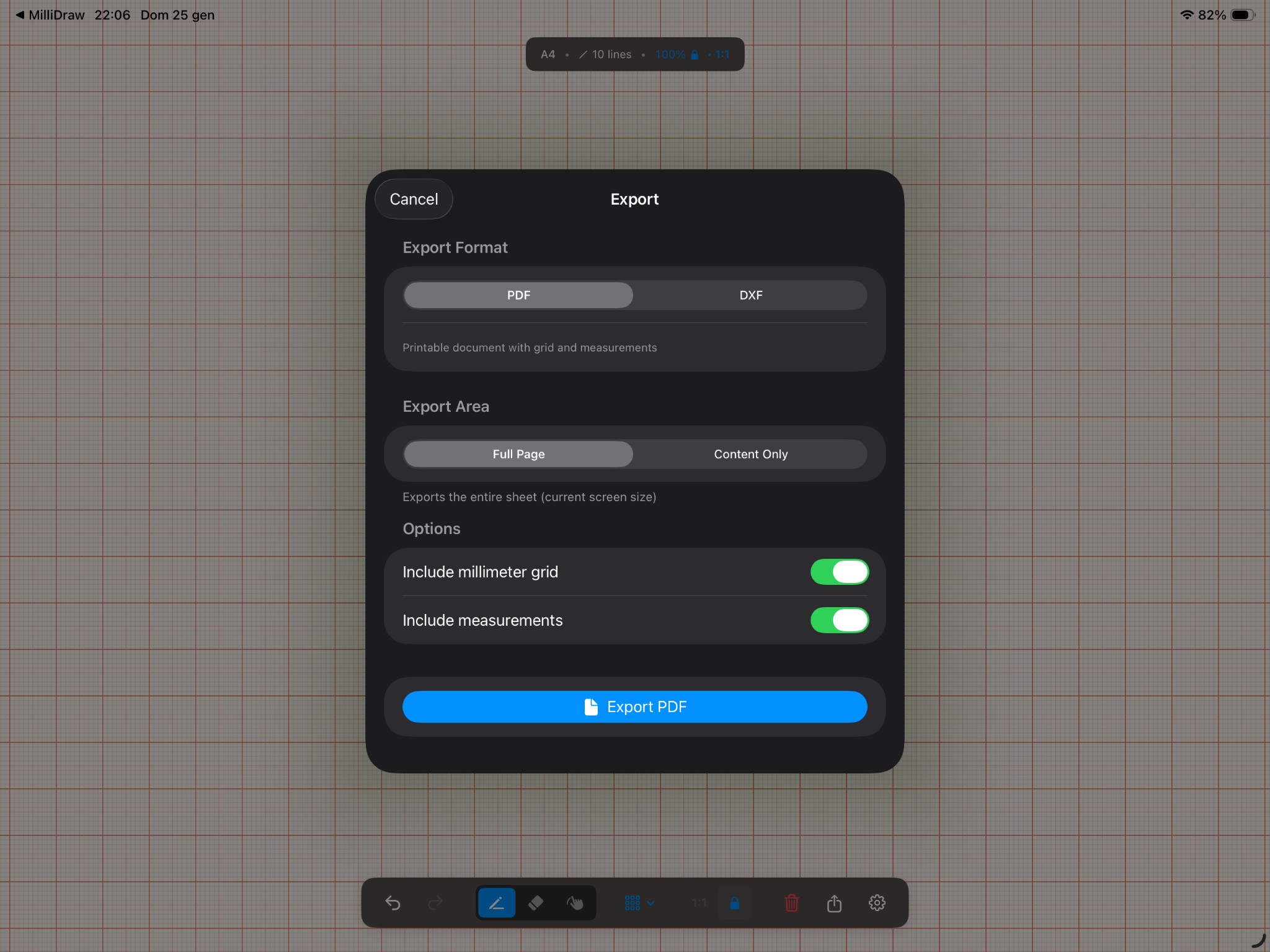Switch to the Eraser tool
This screenshot has height=952, width=1270.
(x=535, y=903)
